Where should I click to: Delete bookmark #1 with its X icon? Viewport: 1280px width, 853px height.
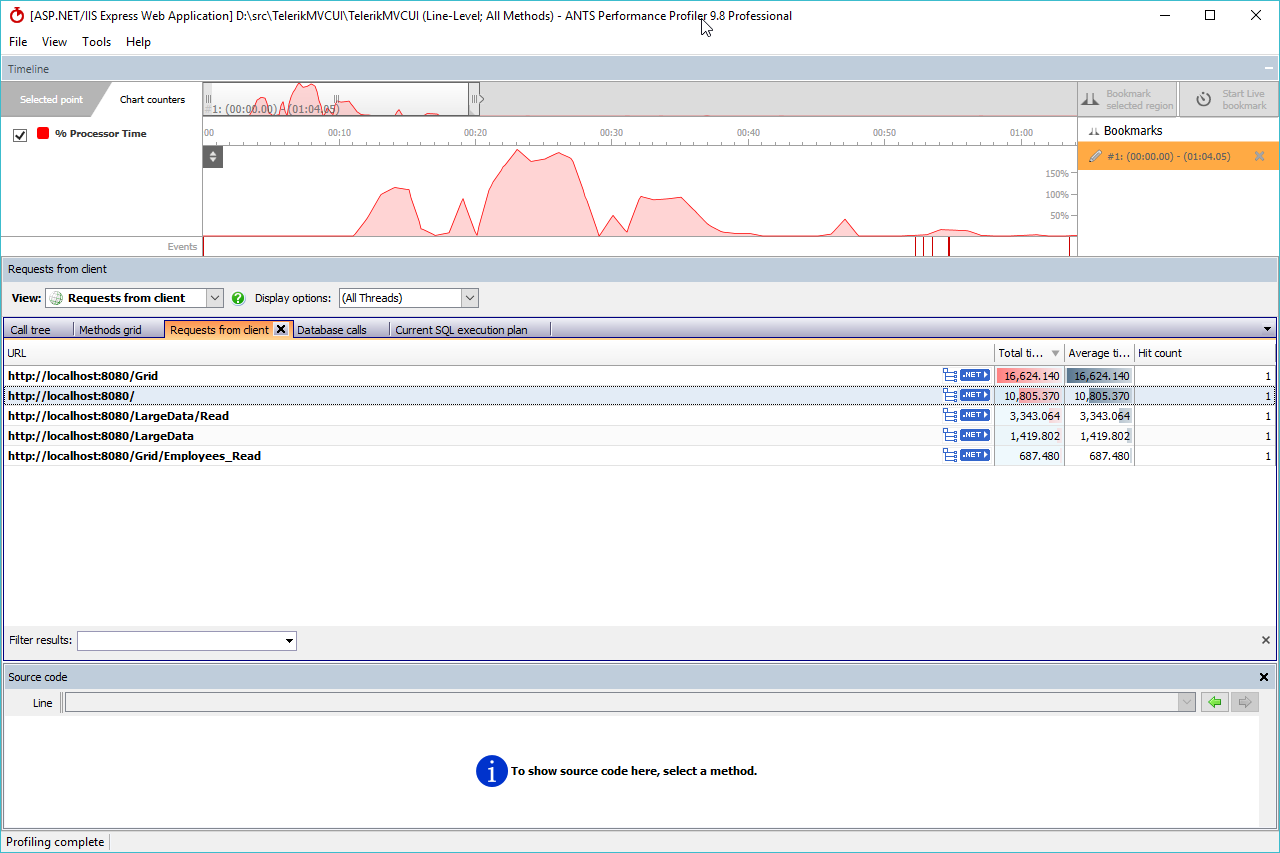[x=1259, y=156]
